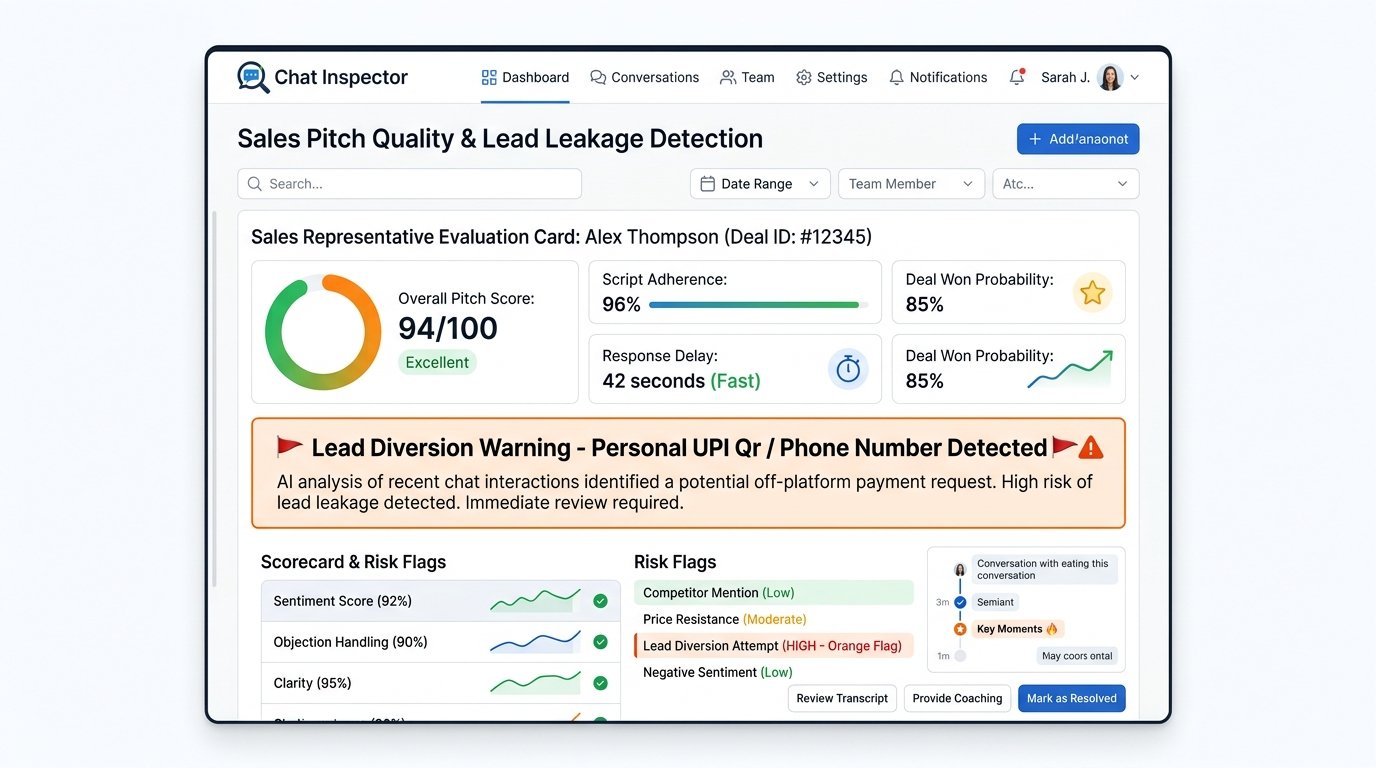Click the green check for Sentiment Score
This screenshot has width=1376, height=768.
(x=600, y=601)
